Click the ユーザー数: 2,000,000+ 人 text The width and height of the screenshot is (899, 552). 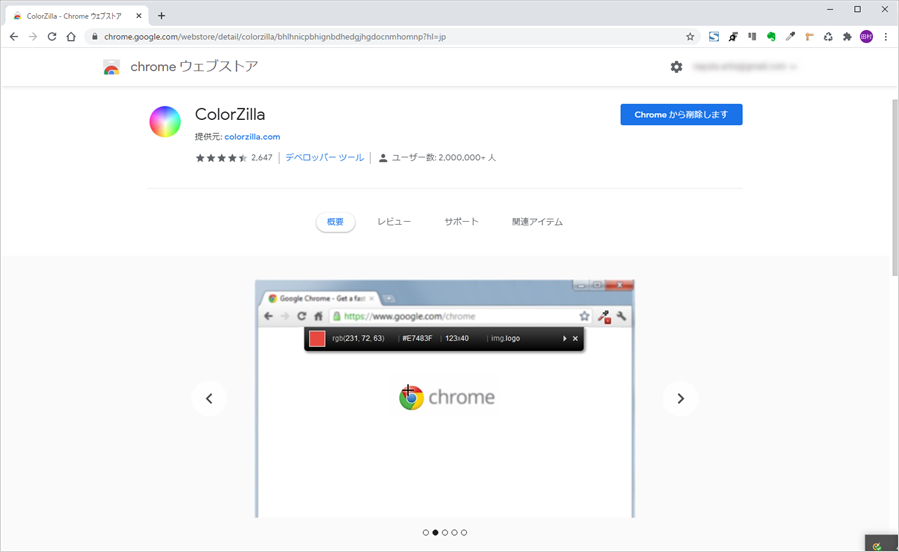[x=444, y=158]
